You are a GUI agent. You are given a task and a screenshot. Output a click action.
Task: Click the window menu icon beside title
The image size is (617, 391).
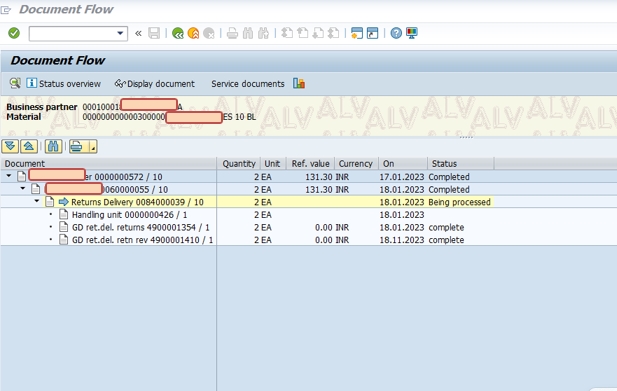(6, 10)
